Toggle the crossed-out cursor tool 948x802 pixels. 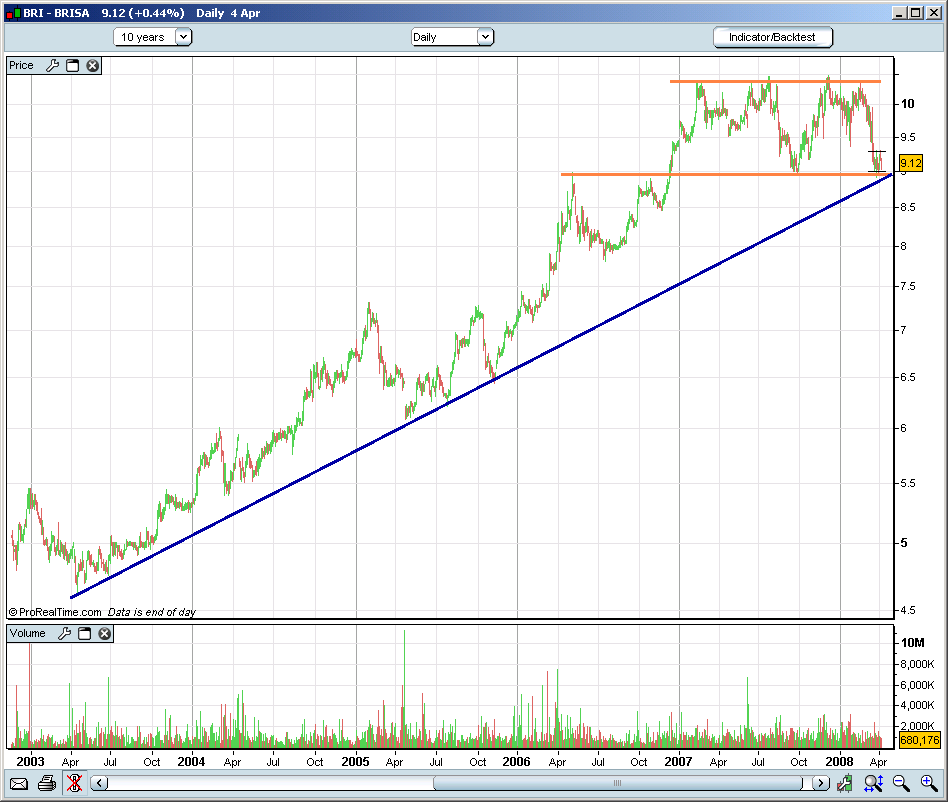click(74, 783)
